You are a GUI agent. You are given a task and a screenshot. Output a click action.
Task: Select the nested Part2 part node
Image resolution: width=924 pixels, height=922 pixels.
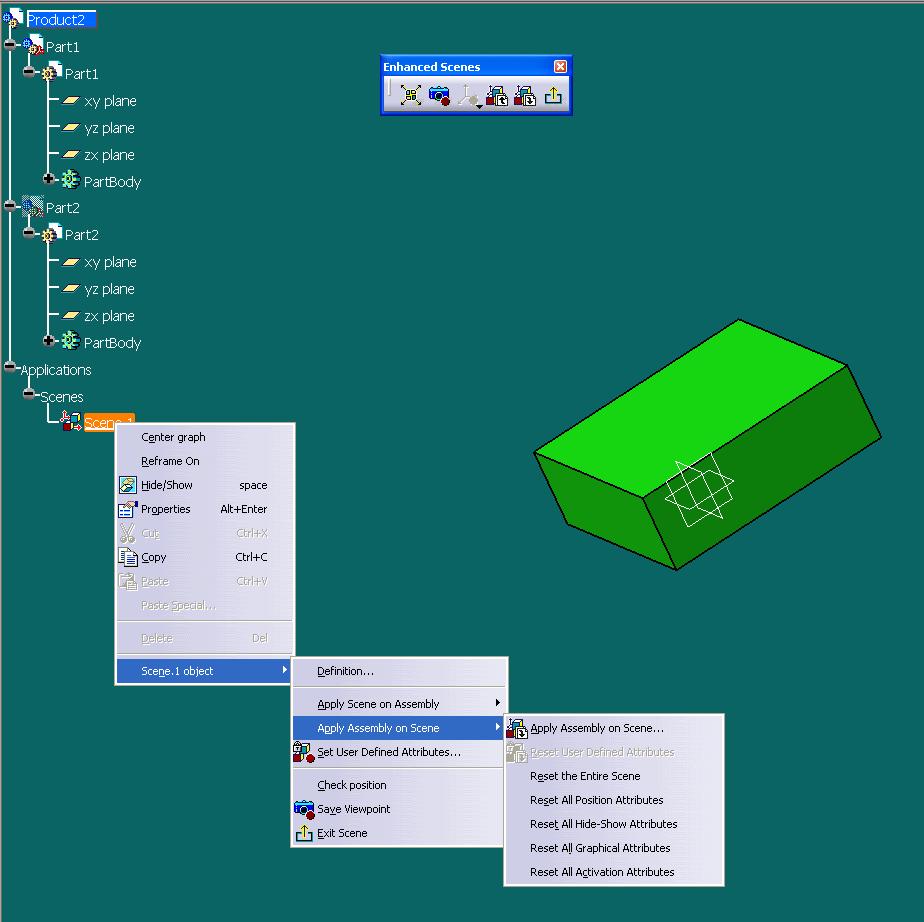click(x=81, y=234)
